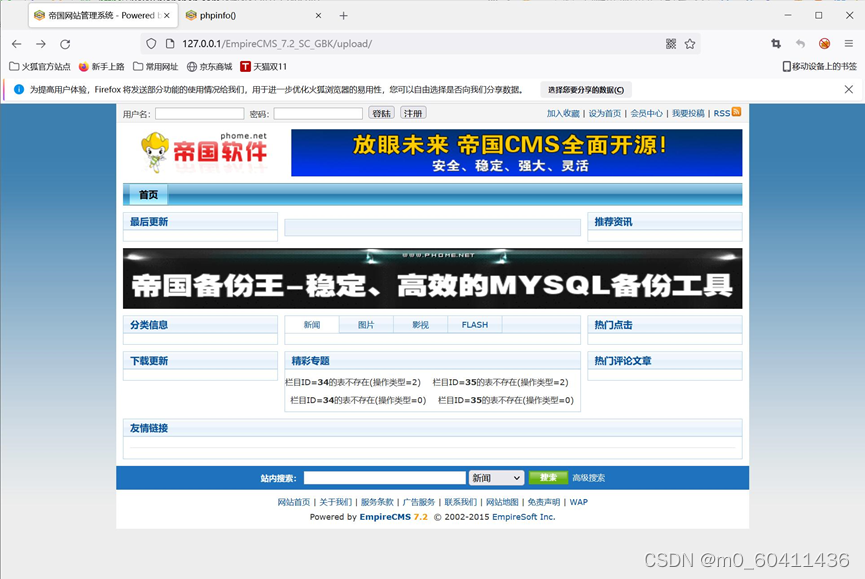Image resolution: width=865 pixels, height=579 pixels.
Task: Click the undo arrow toolbar icon
Action: click(800, 44)
